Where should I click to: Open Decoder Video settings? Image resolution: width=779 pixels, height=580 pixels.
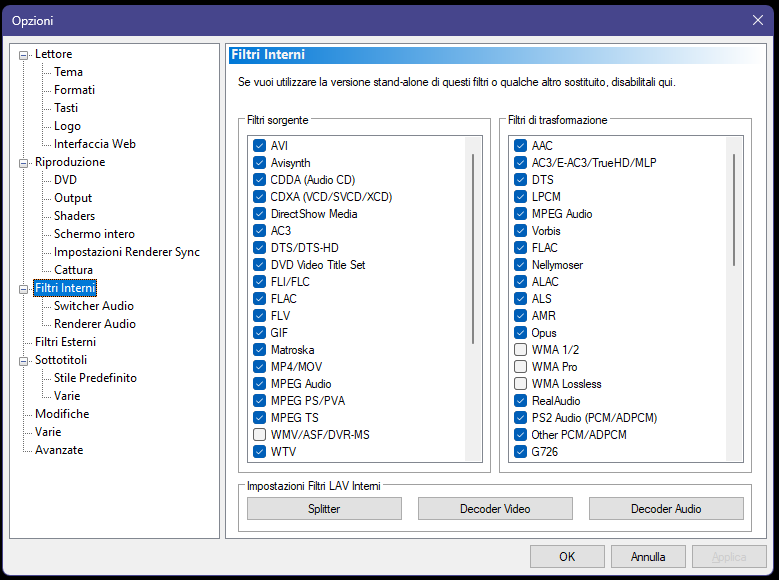coord(495,509)
